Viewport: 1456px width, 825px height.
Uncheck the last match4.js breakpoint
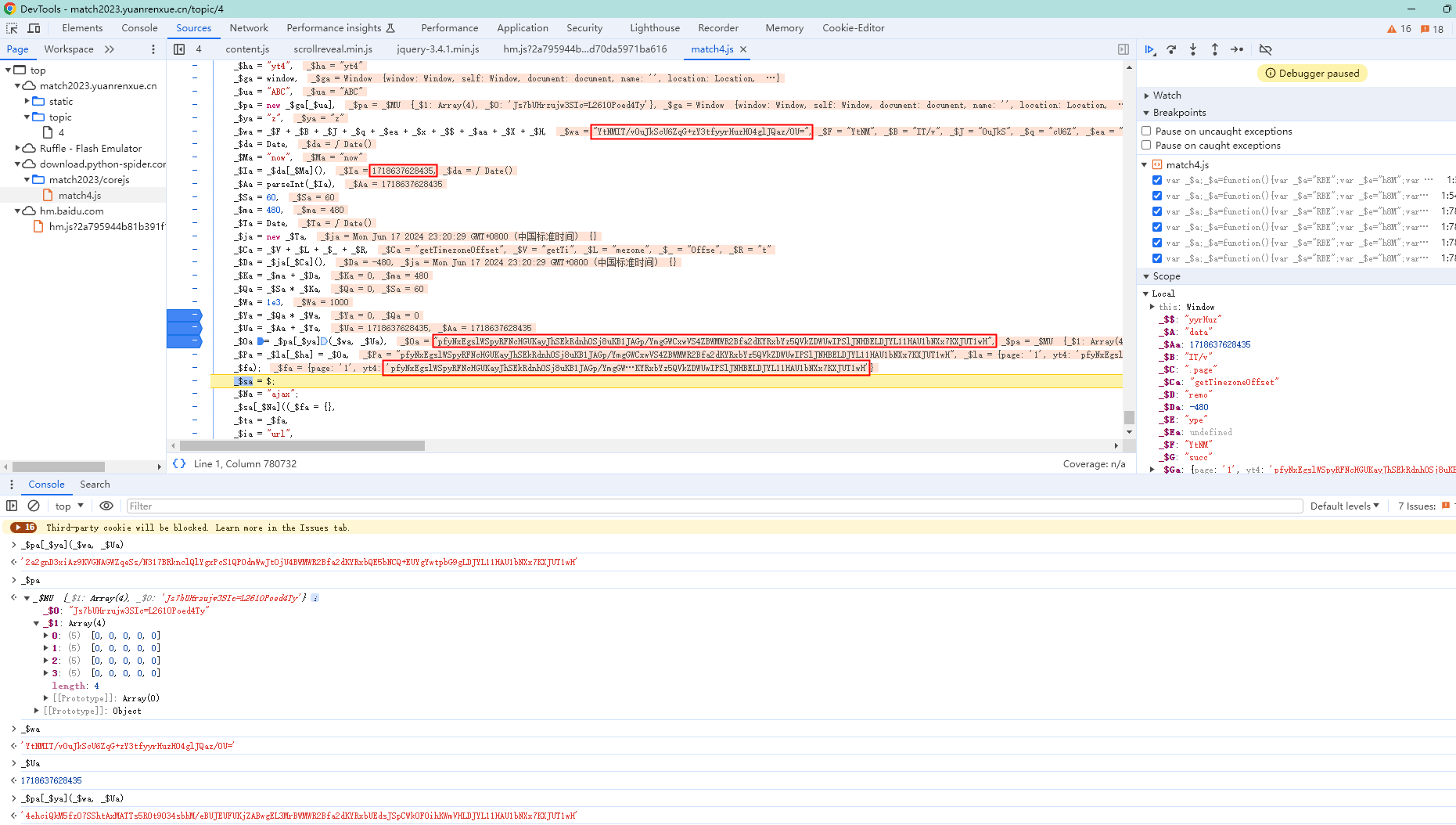click(x=1157, y=258)
